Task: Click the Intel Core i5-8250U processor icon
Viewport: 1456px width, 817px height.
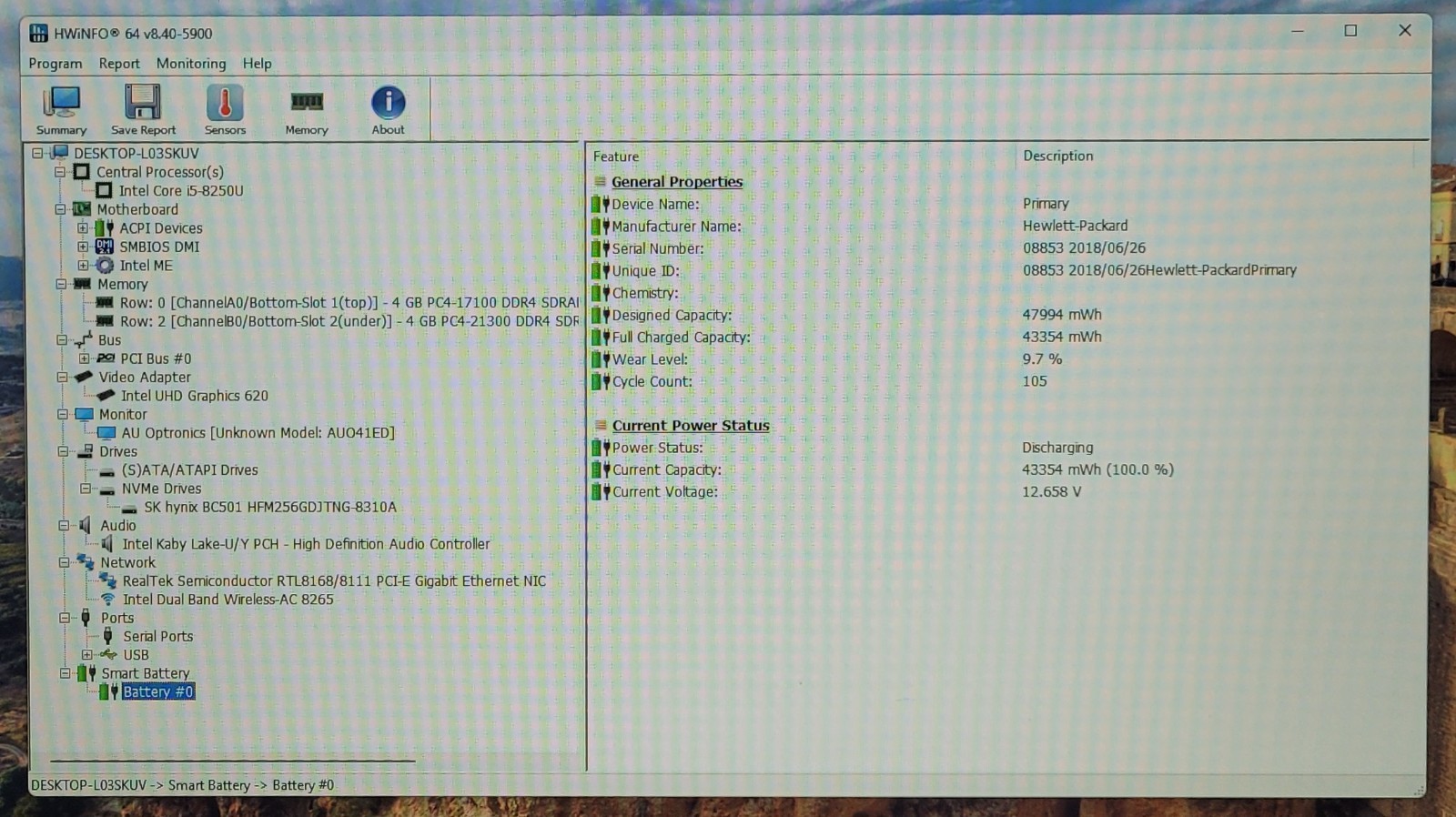Action: (104, 190)
